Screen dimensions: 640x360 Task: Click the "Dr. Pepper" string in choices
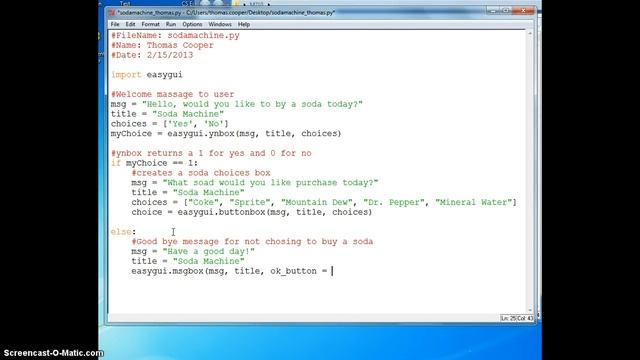(394, 202)
